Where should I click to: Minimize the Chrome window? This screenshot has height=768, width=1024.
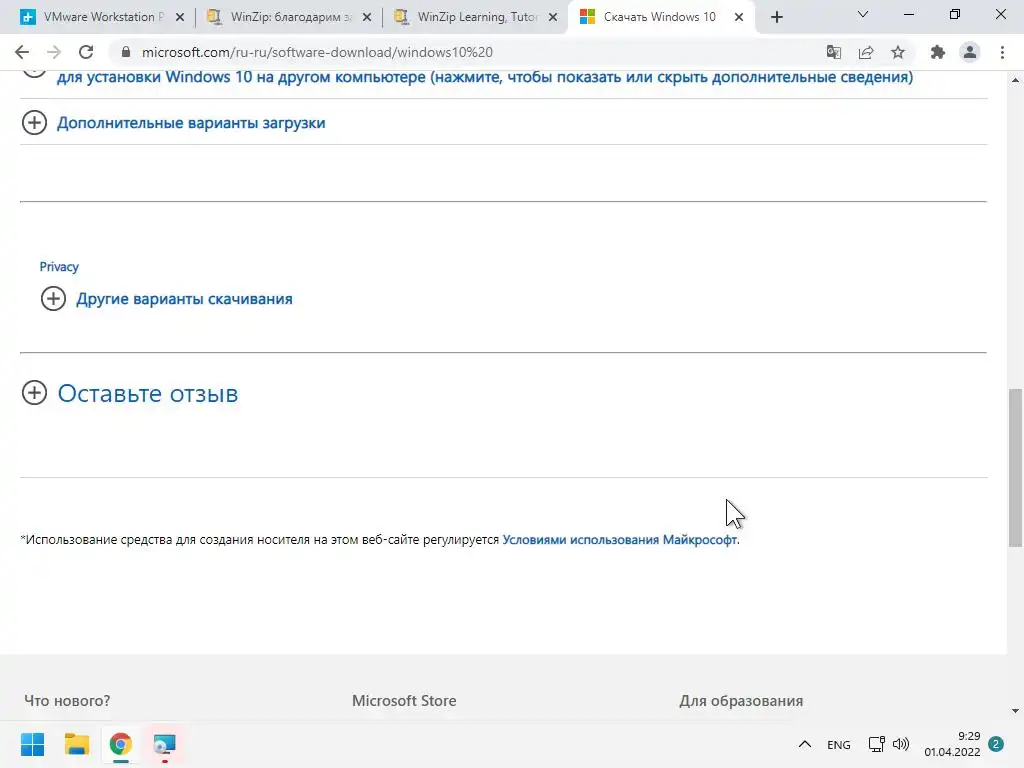(x=908, y=14)
